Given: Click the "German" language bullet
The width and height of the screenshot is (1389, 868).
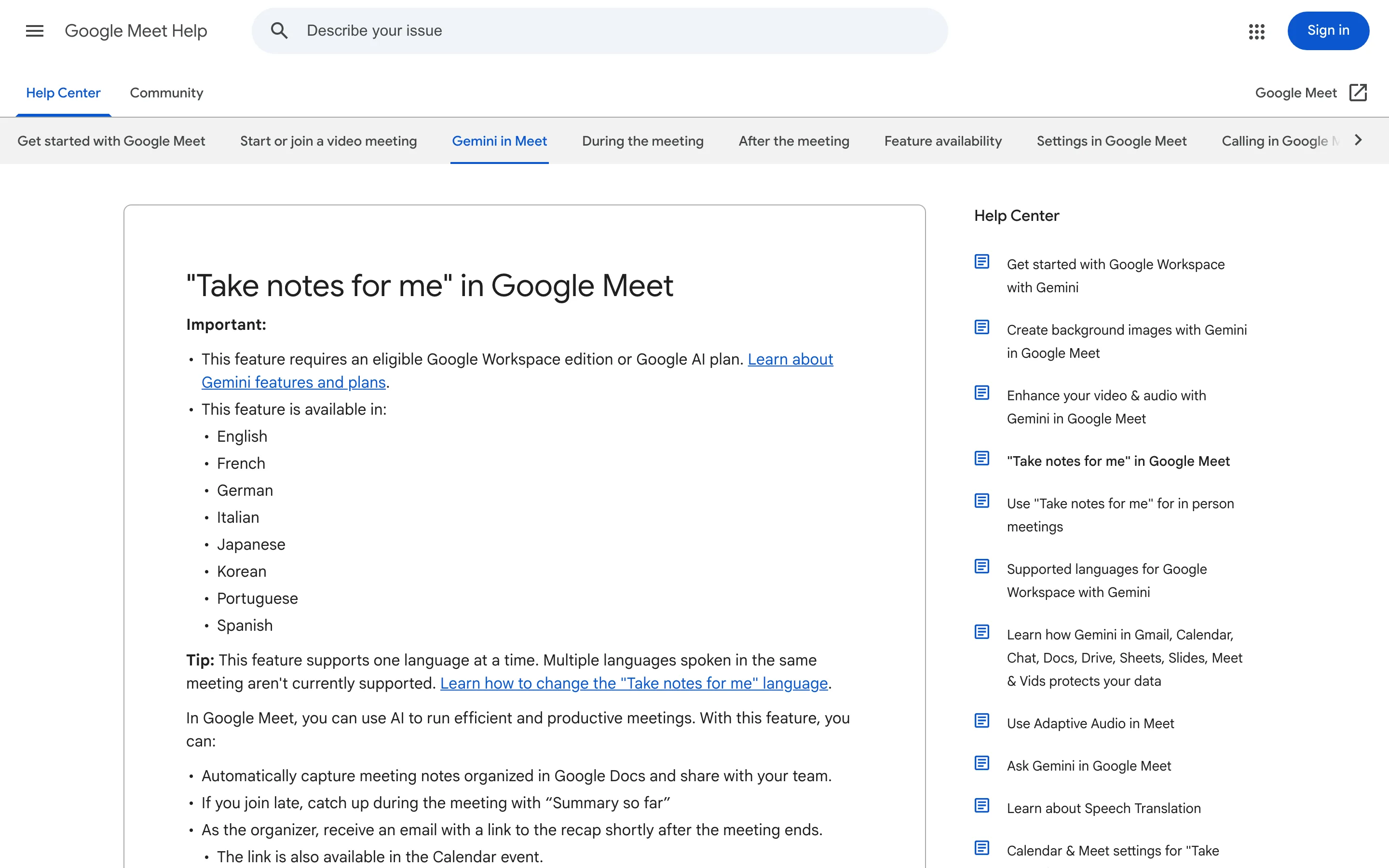Looking at the screenshot, I should [x=245, y=490].
